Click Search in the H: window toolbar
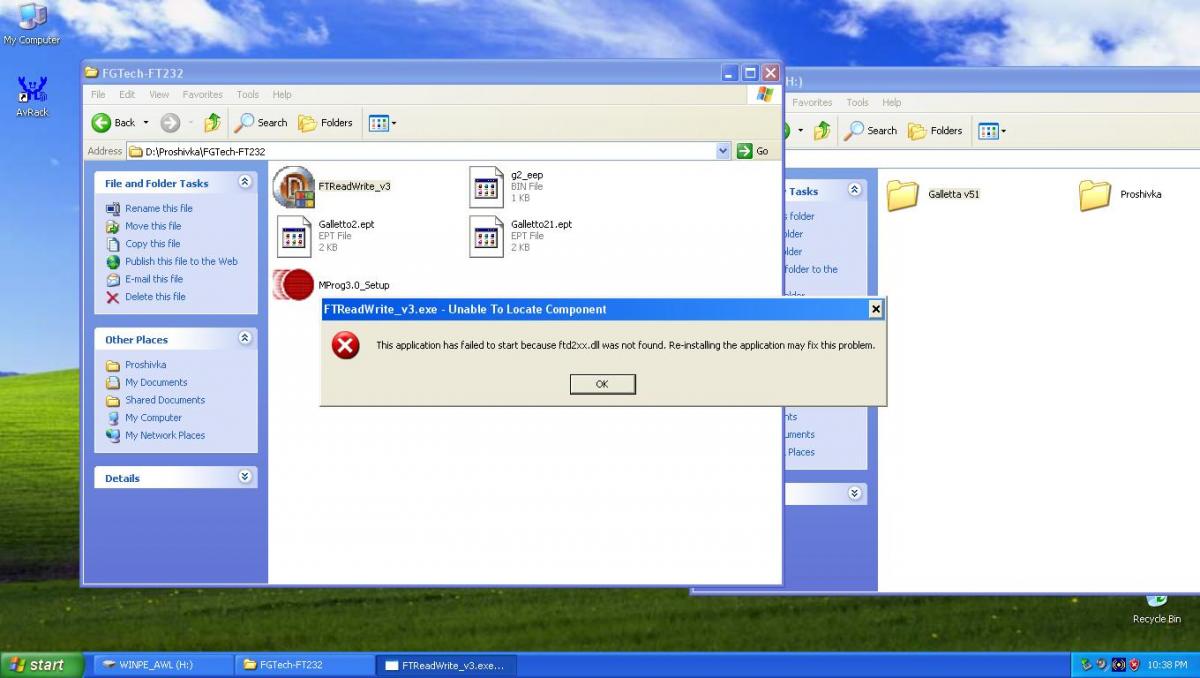This screenshot has height=678, width=1200. 871,131
